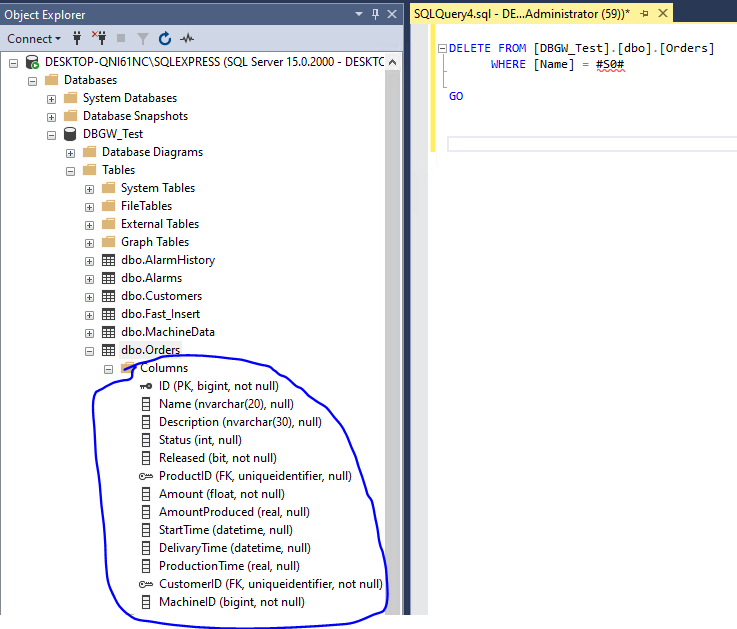Collapse the Columns folder
The width and height of the screenshot is (737, 629).
click(109, 369)
